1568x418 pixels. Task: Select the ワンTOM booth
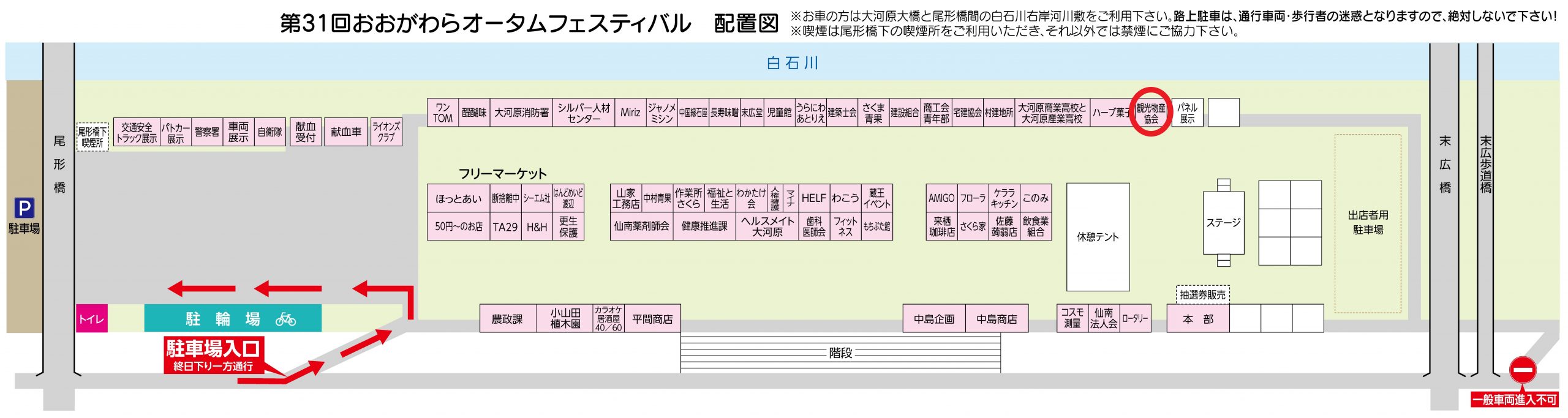(x=443, y=113)
